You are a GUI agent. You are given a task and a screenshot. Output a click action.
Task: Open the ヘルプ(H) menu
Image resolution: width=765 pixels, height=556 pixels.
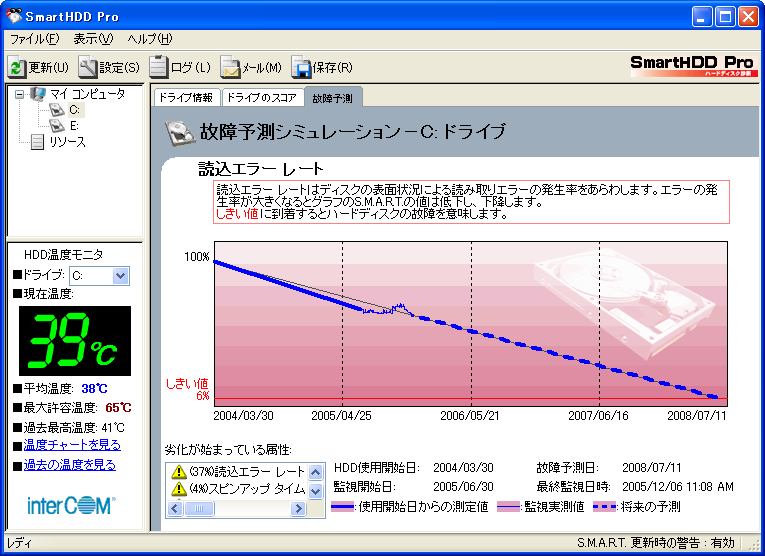(150, 39)
